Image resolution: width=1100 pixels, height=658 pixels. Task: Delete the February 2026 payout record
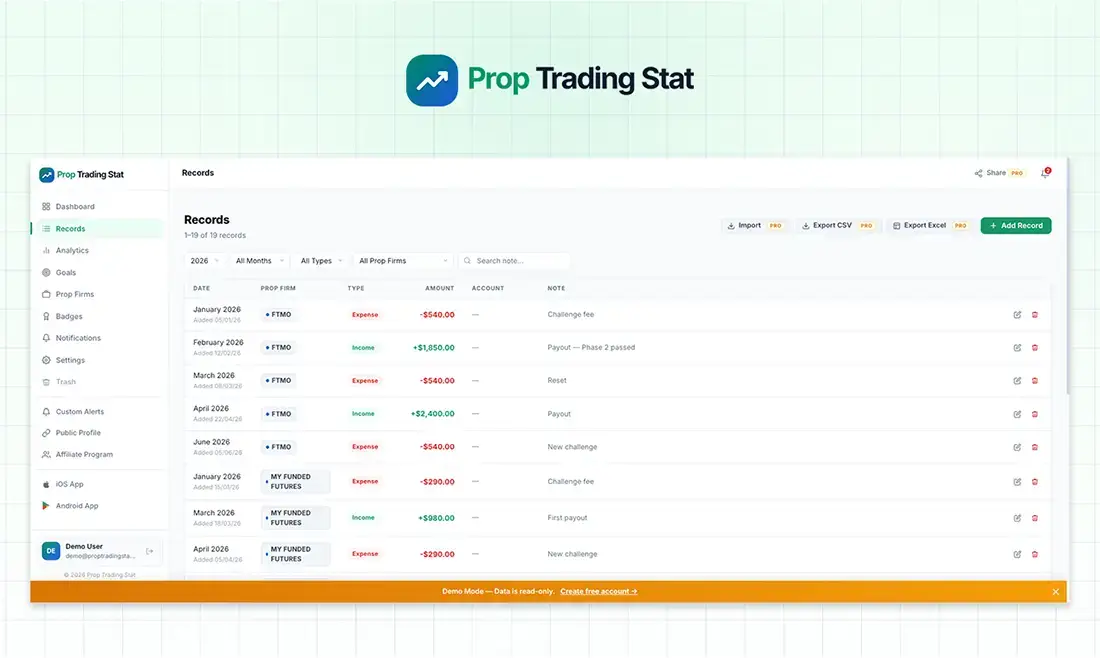click(1035, 347)
